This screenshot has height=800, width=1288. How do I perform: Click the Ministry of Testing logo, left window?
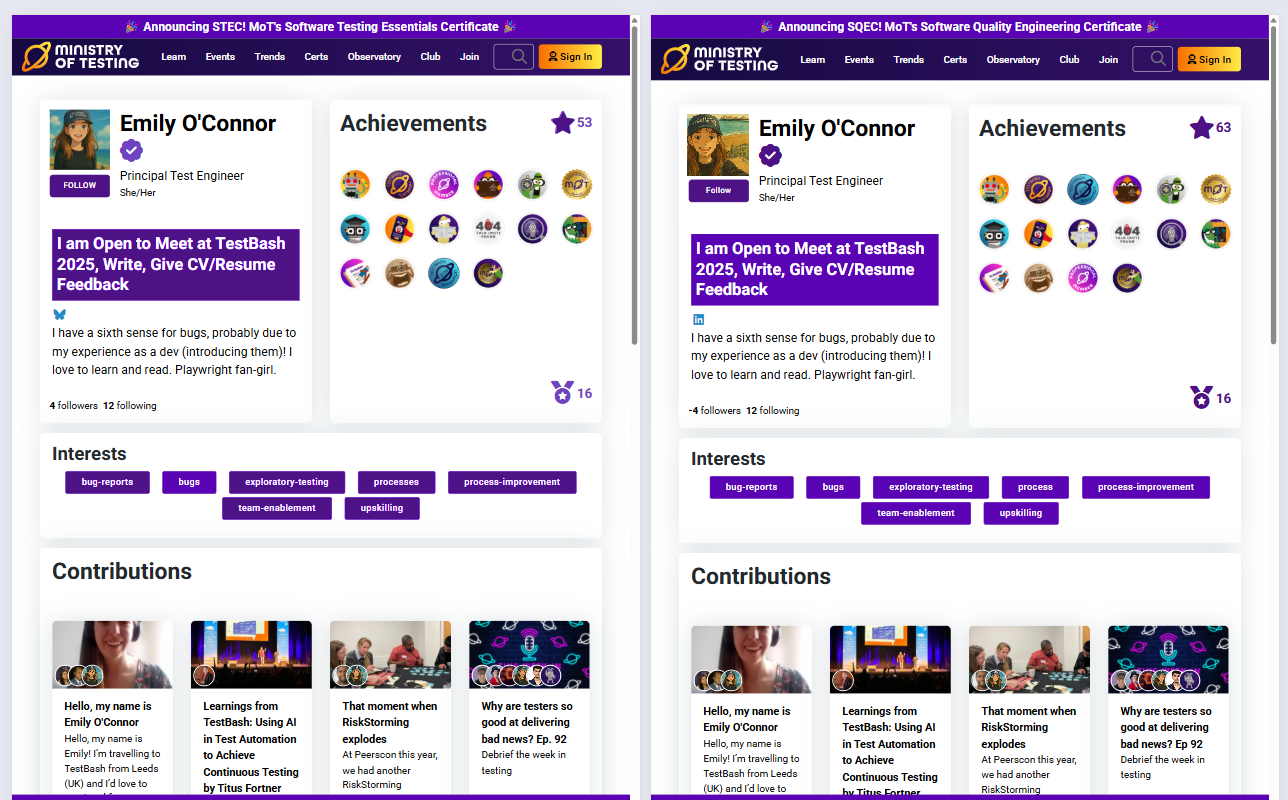point(82,57)
